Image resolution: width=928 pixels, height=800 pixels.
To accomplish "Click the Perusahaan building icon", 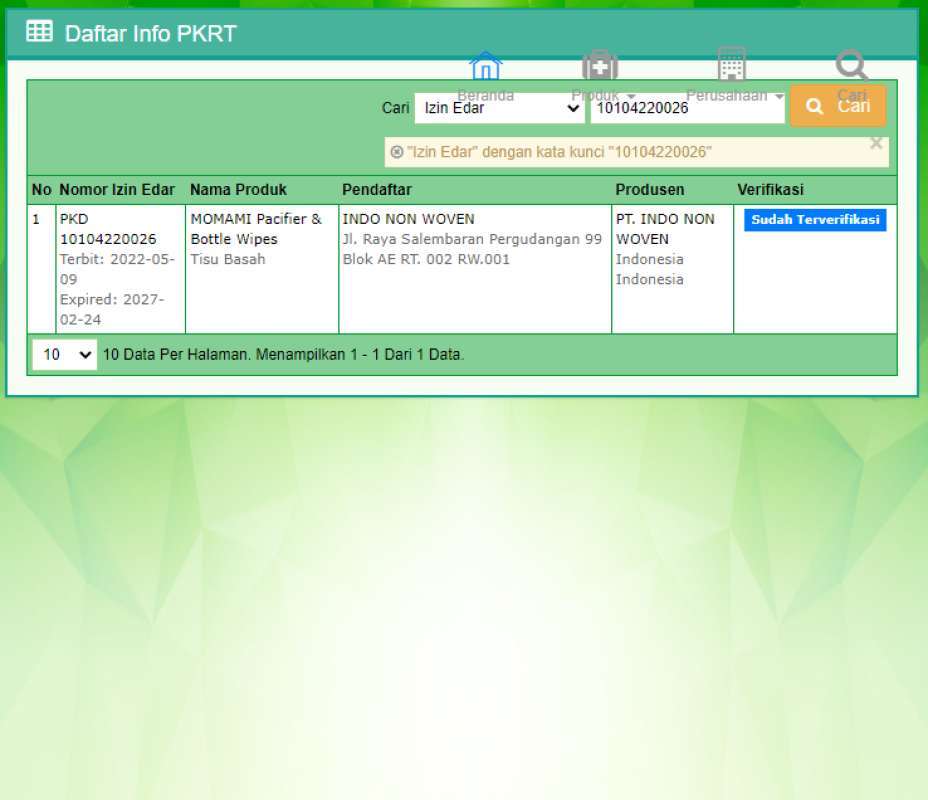I will tap(731, 64).
